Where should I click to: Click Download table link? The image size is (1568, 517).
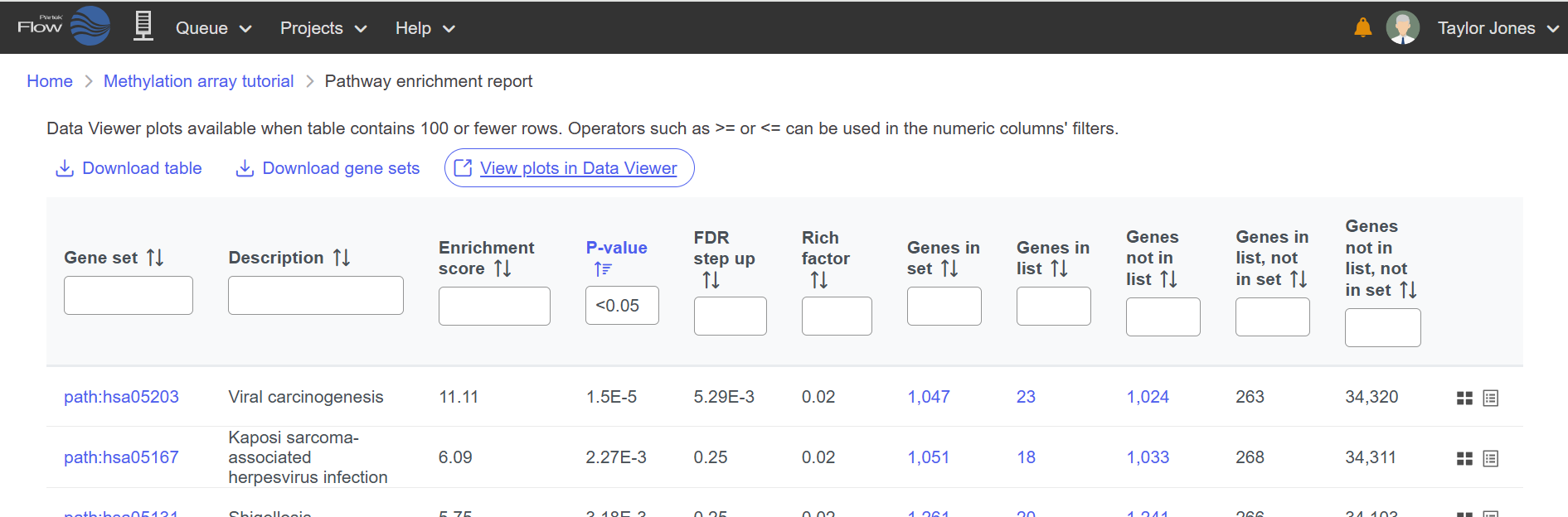coord(142,168)
